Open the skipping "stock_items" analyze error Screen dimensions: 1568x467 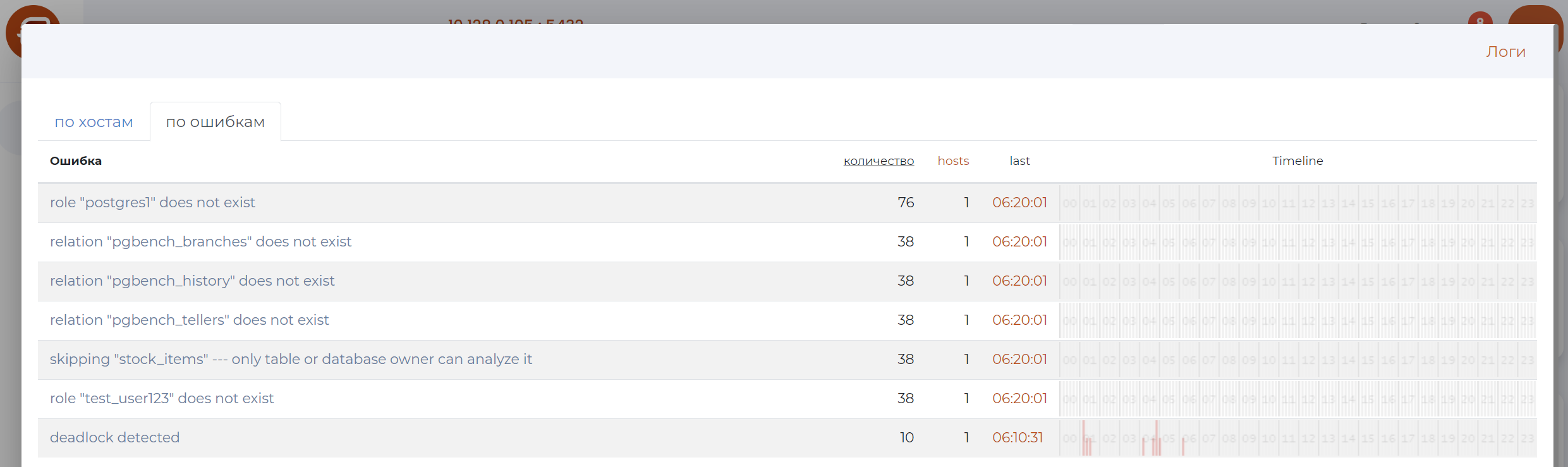[291, 360]
